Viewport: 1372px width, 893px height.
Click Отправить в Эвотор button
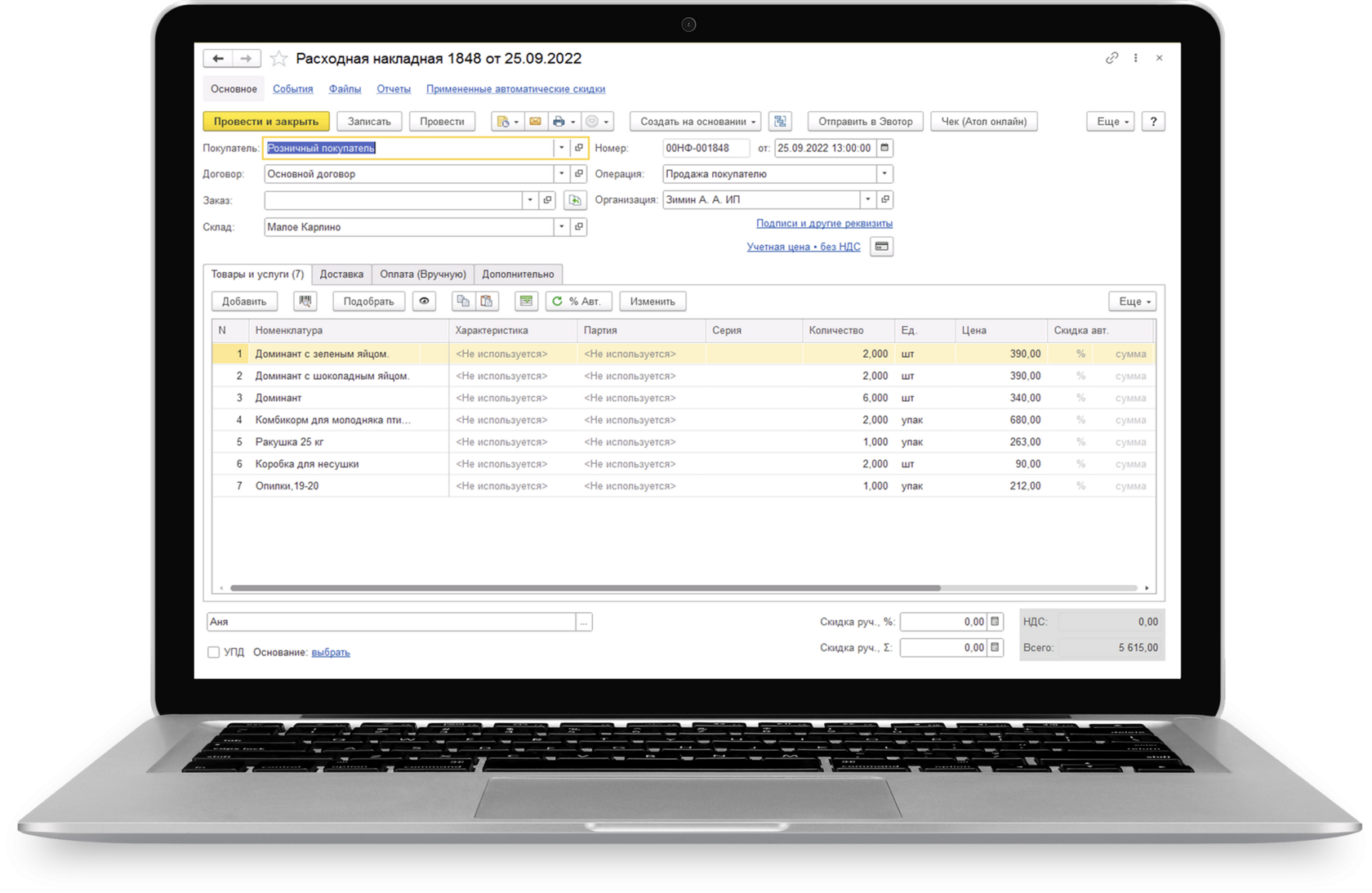point(866,122)
